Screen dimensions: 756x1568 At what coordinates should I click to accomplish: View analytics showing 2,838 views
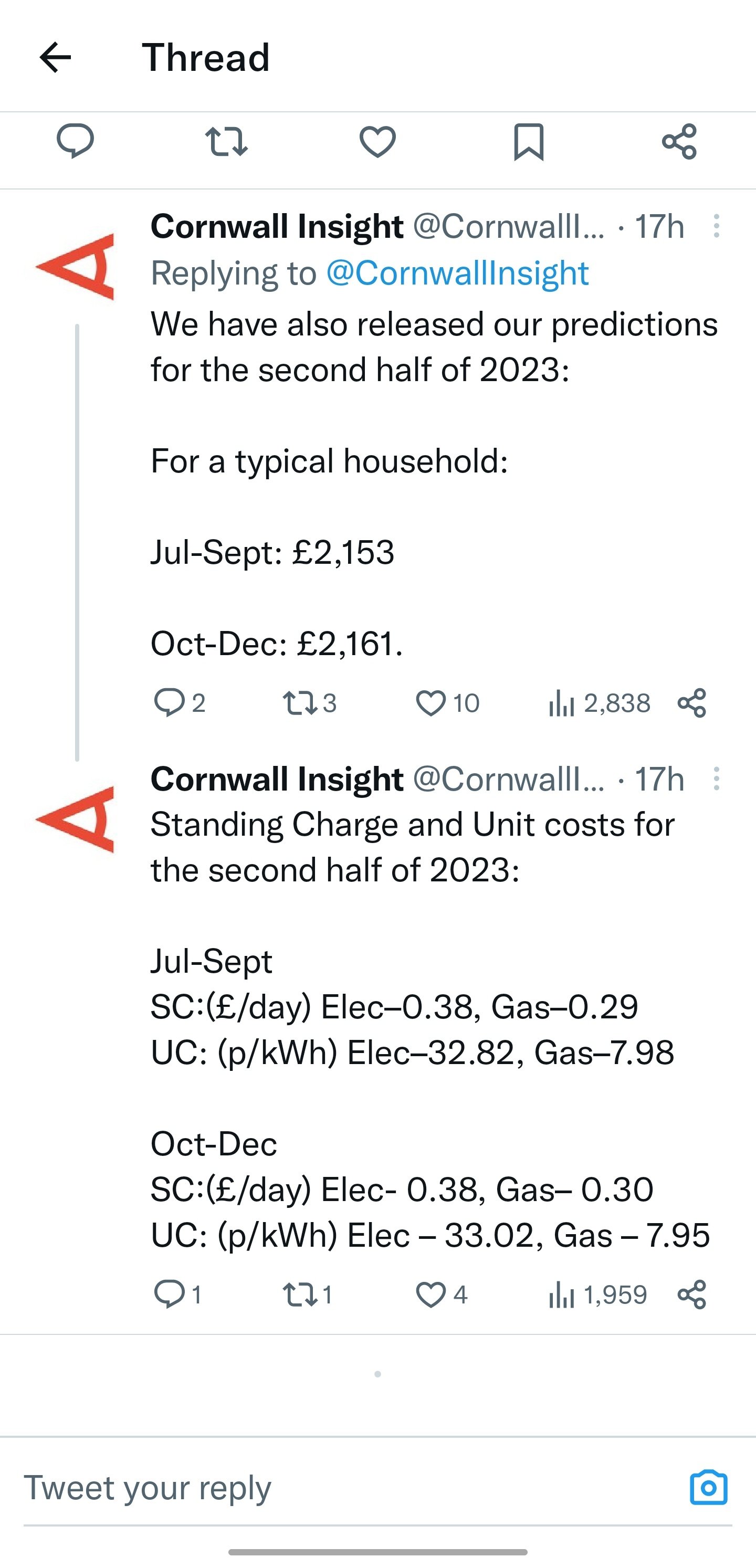coord(599,703)
